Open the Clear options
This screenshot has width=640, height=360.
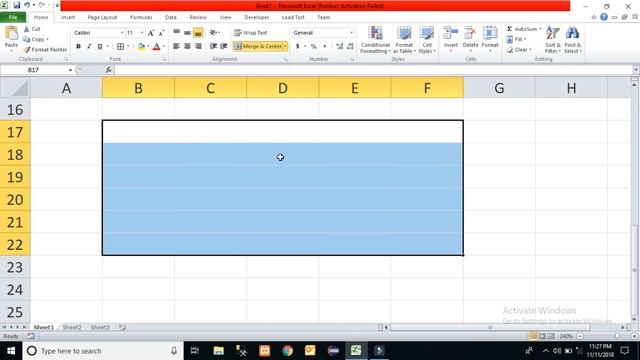[518, 49]
